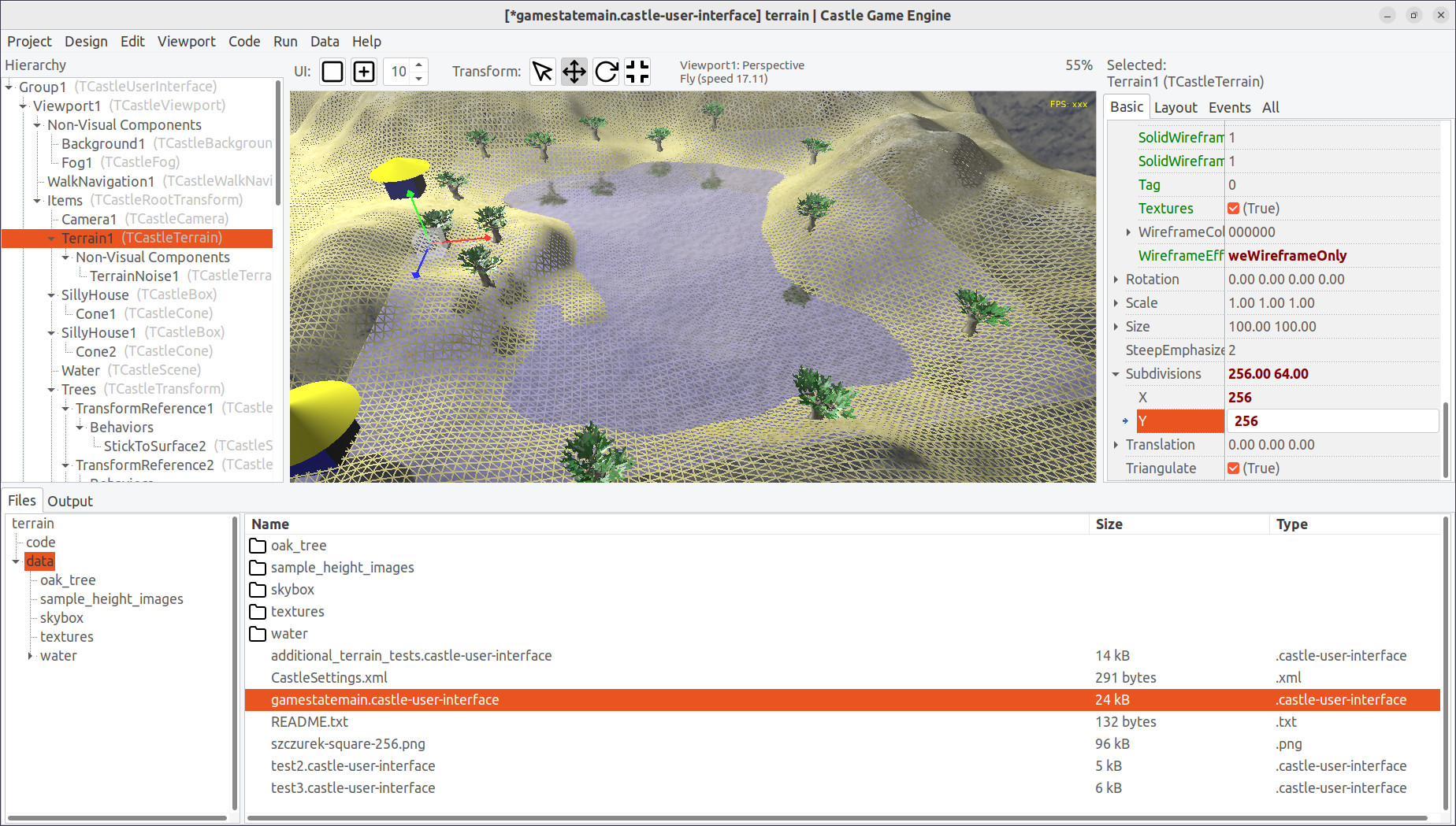This screenshot has height=826, width=1456.
Task: Toggle the Triangulate checkbox
Action: (x=1234, y=469)
